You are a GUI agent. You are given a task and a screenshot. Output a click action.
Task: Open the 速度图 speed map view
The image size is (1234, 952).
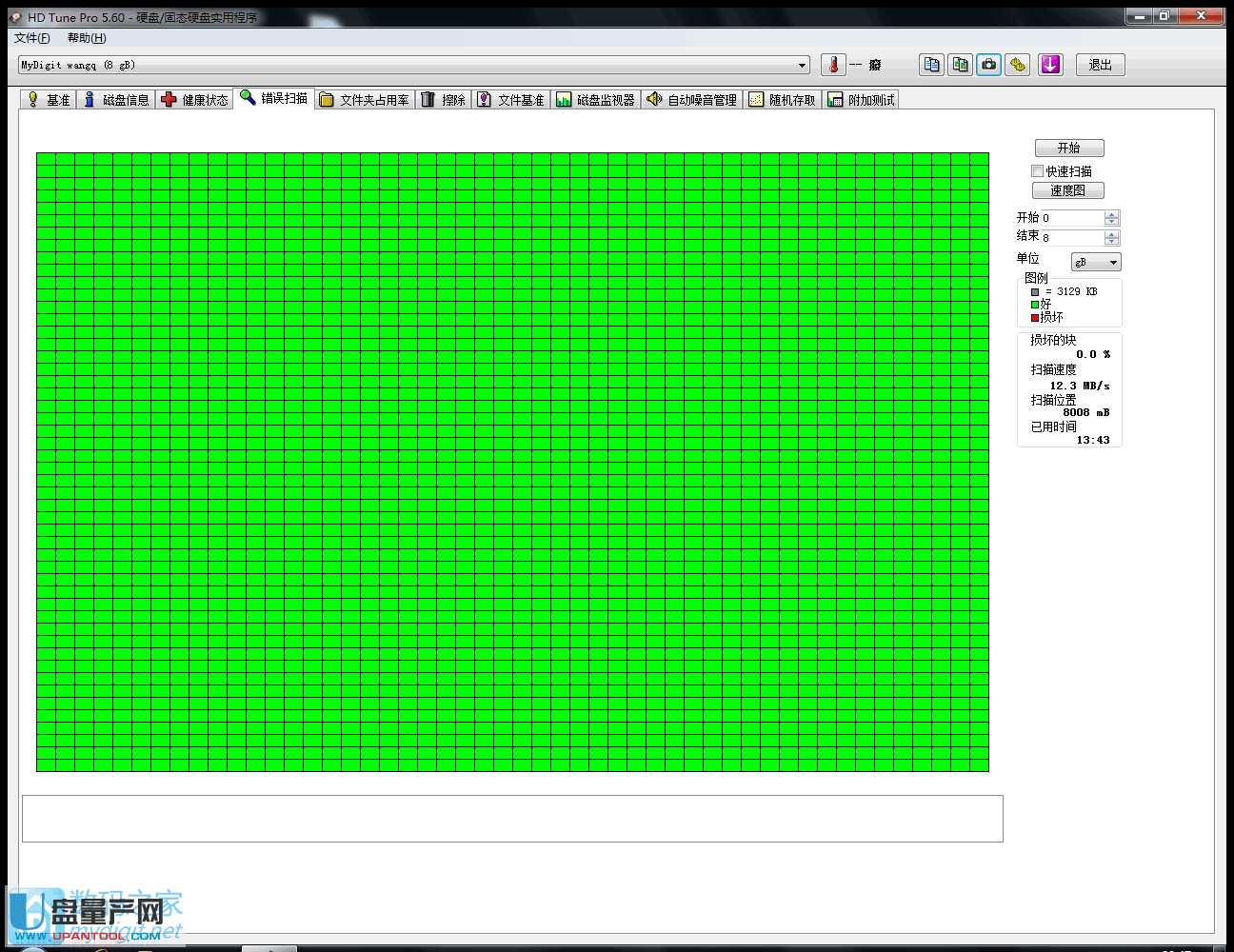click(1067, 189)
